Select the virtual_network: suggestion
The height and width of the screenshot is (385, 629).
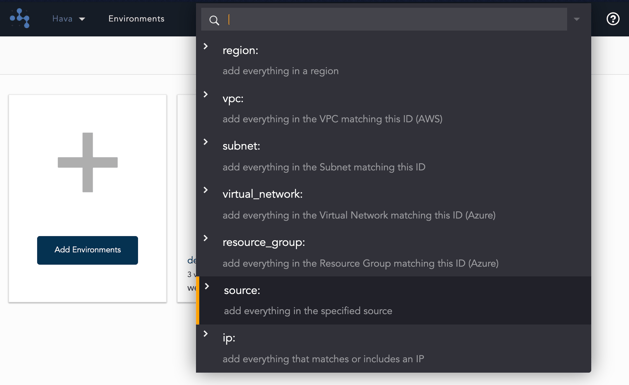click(x=394, y=204)
